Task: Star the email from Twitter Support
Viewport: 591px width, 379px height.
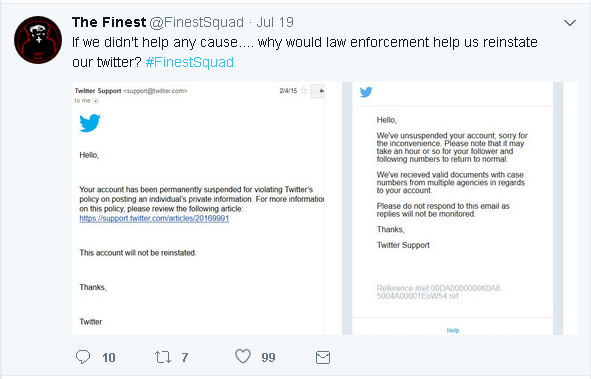Action: pyautogui.click(x=303, y=91)
